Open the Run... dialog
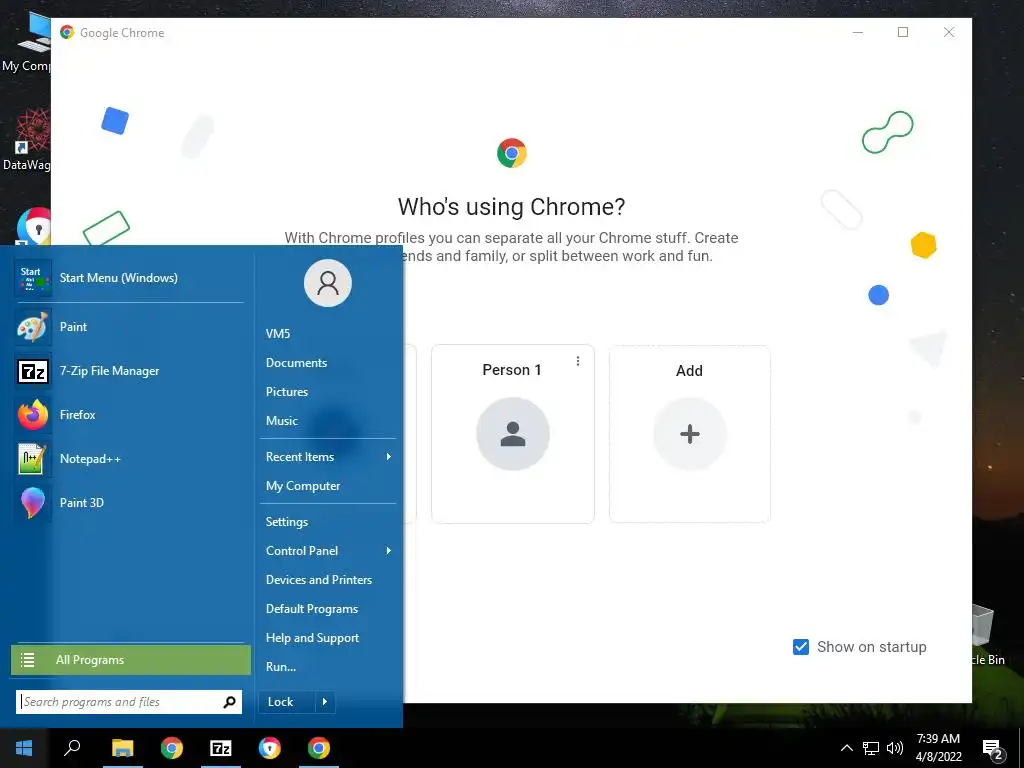This screenshot has height=768, width=1024. 281,667
